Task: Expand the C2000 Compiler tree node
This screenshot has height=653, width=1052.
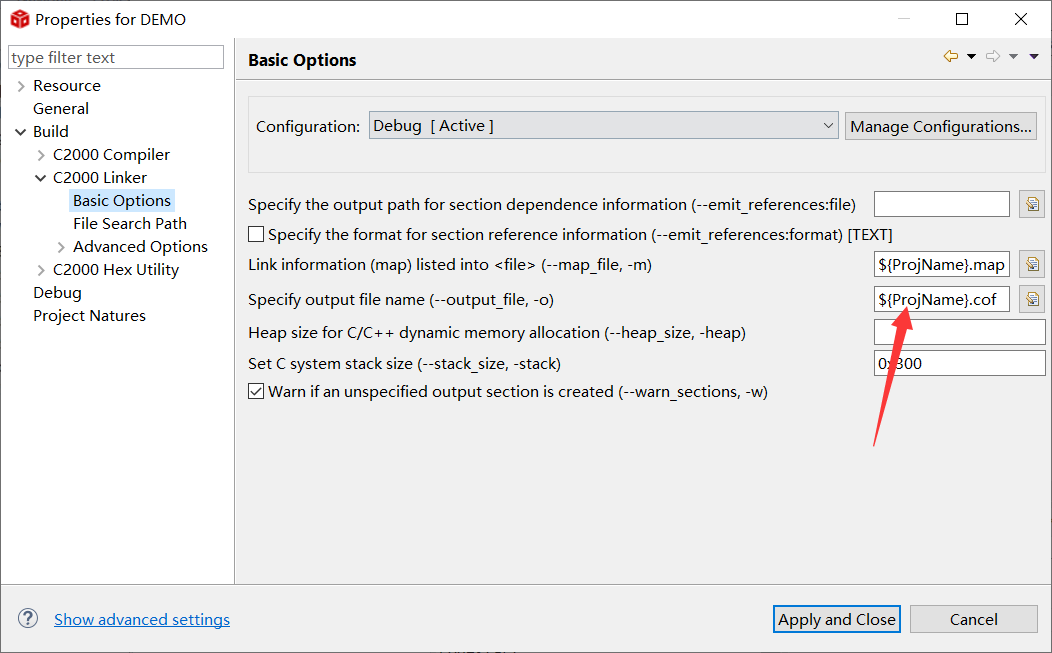Action: 41,155
